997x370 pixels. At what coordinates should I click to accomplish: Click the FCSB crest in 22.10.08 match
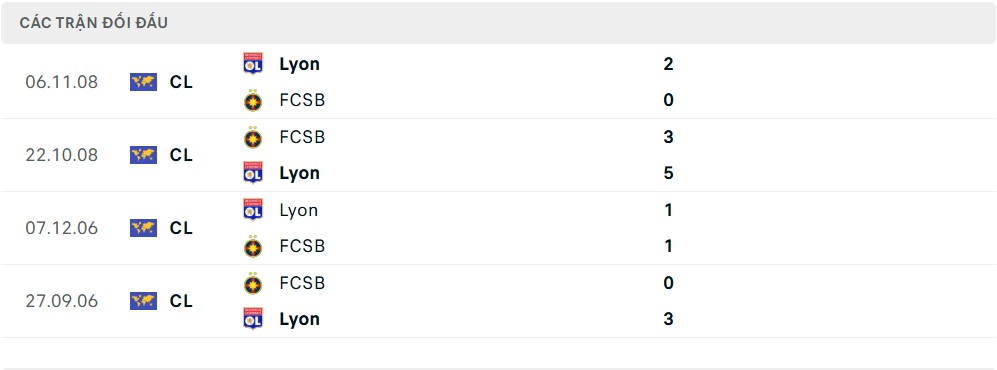click(x=253, y=137)
